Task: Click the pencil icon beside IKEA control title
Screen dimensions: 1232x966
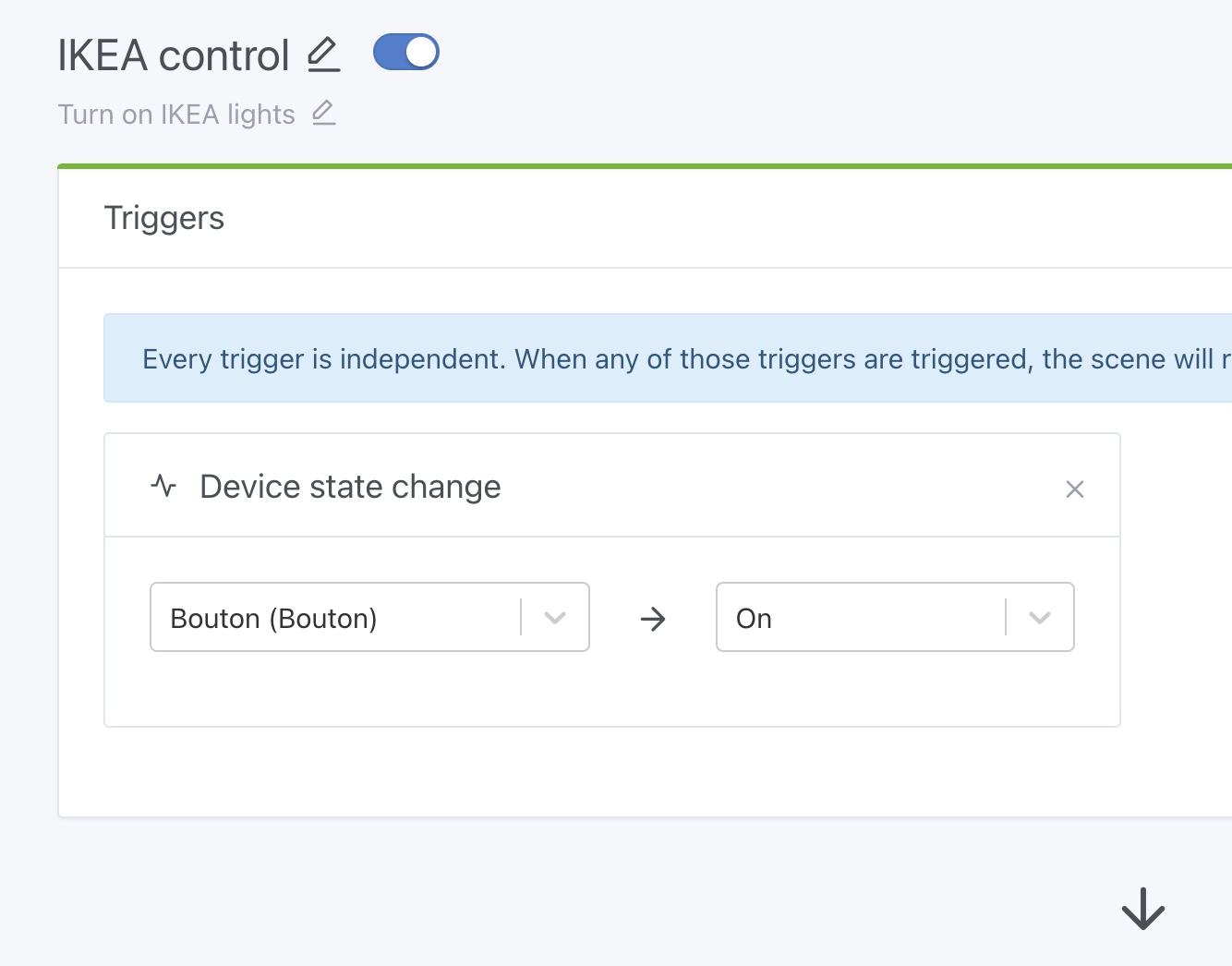Action: point(323,54)
